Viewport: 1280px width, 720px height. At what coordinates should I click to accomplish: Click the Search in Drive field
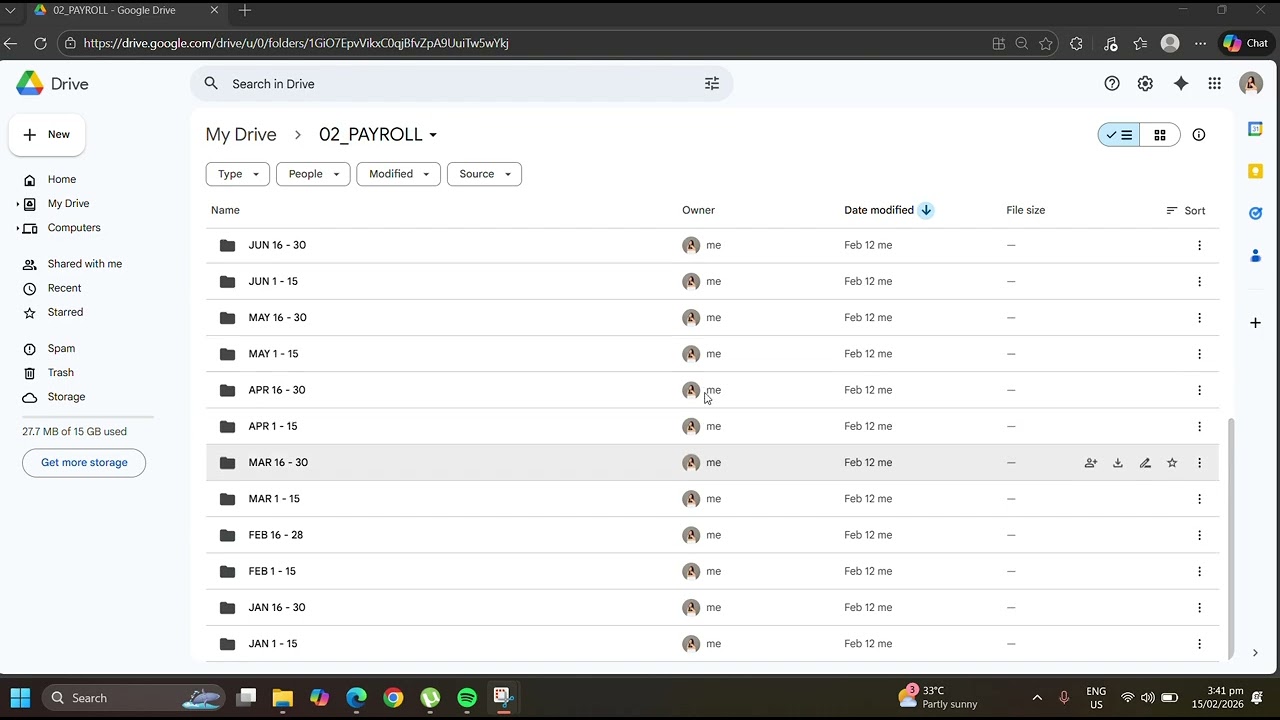pos(461,84)
